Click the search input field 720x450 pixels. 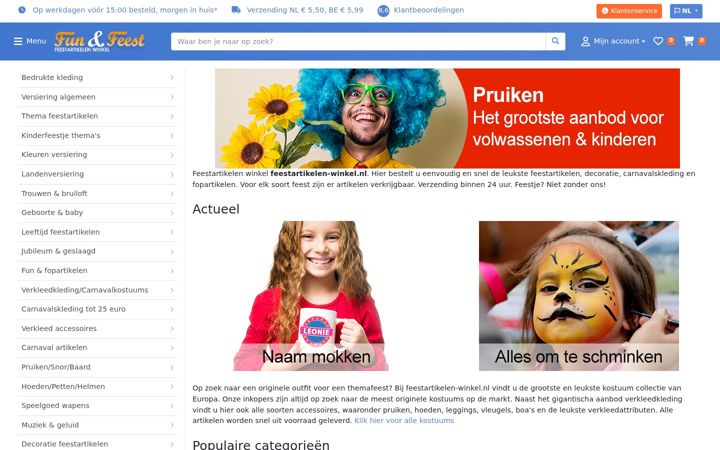[358, 41]
